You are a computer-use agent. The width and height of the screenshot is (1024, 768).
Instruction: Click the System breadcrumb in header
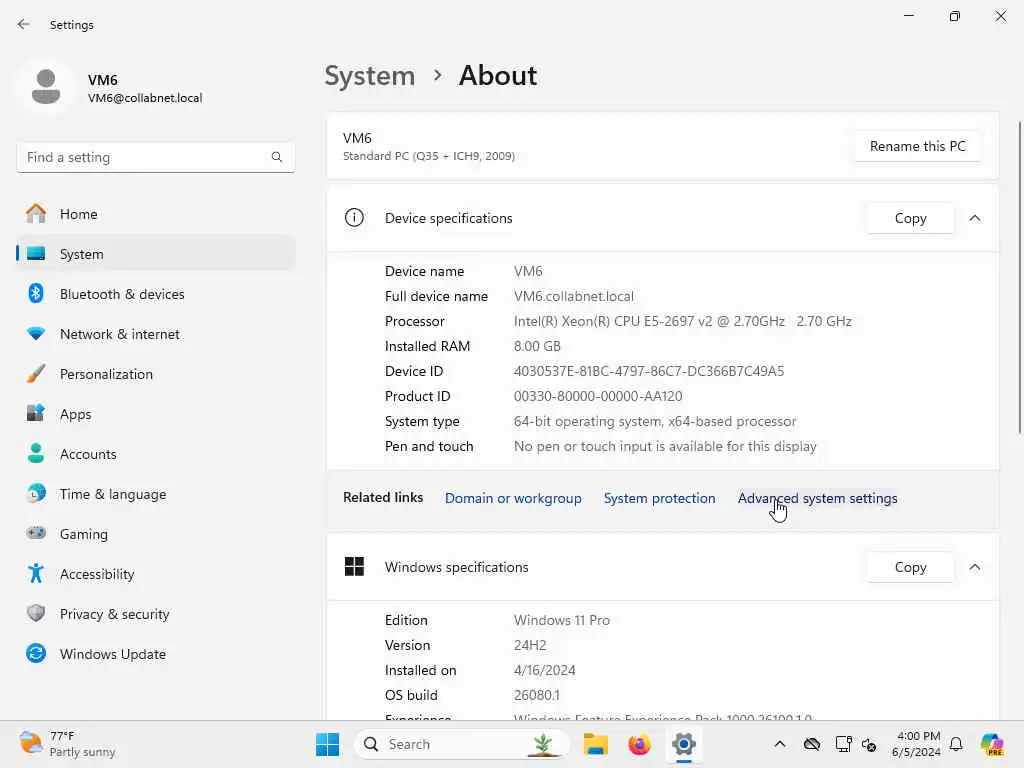point(370,76)
